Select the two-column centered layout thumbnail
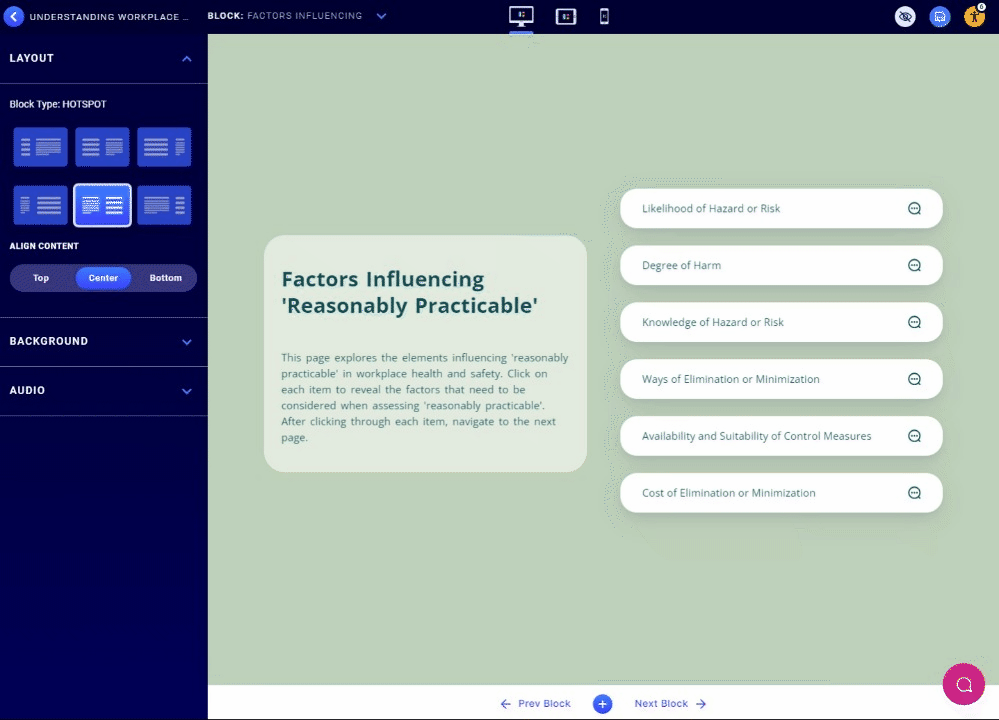Screen dimensions: 999x720 (102, 205)
